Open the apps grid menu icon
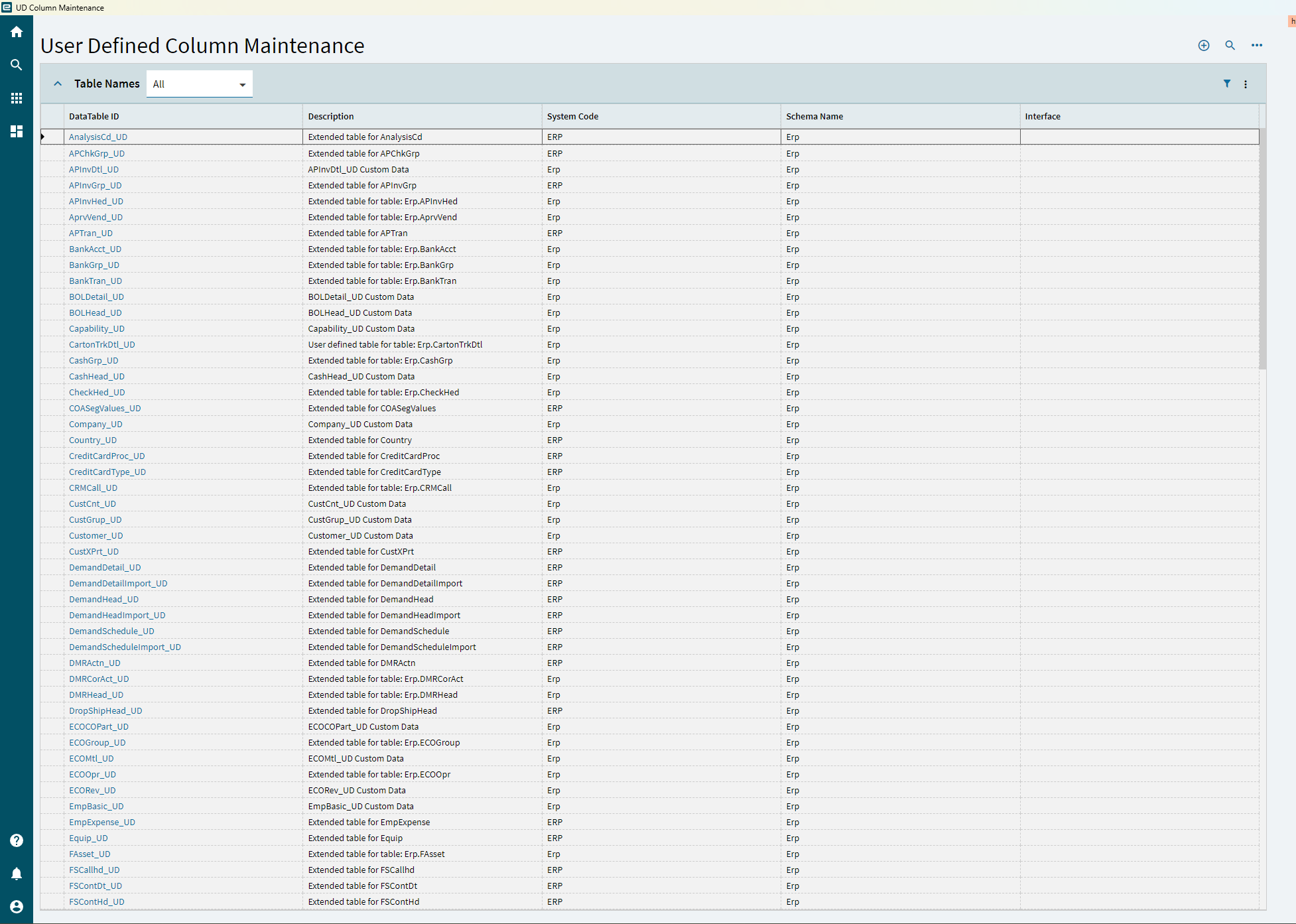1296x924 pixels. tap(17, 98)
